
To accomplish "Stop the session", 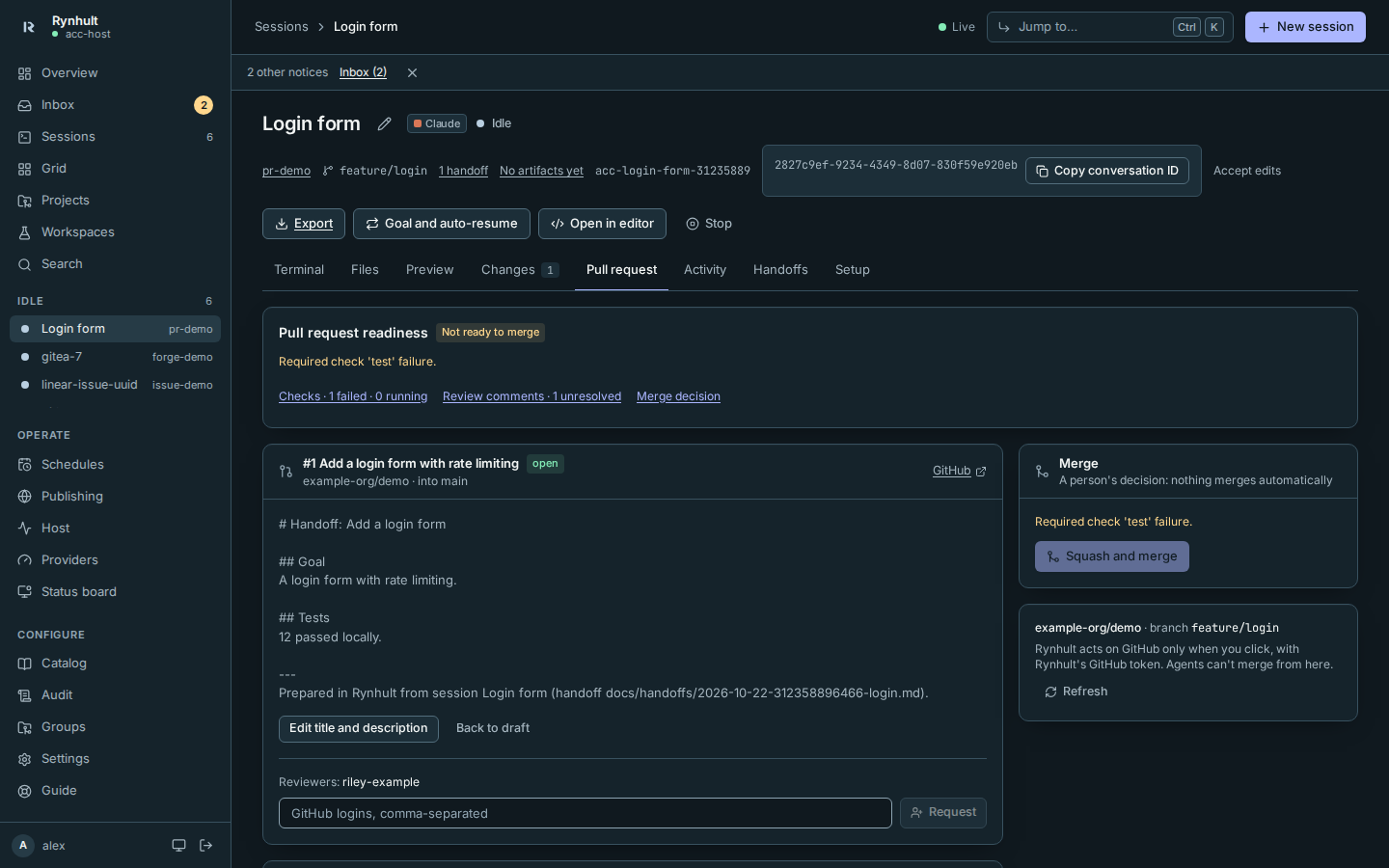I will point(709,224).
